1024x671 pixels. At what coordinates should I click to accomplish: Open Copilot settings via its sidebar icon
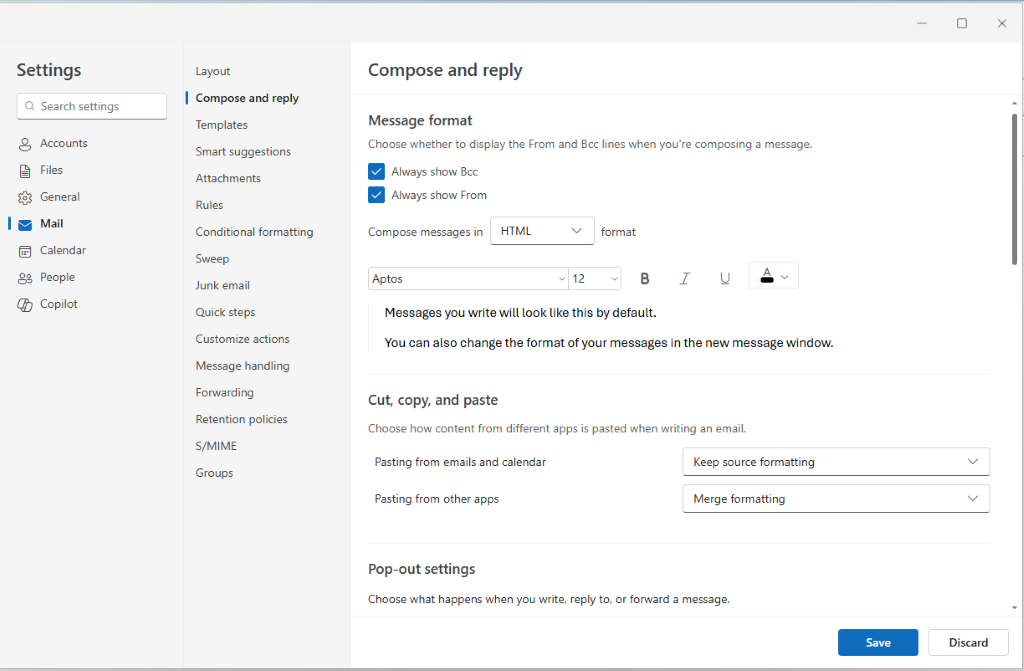[24, 304]
